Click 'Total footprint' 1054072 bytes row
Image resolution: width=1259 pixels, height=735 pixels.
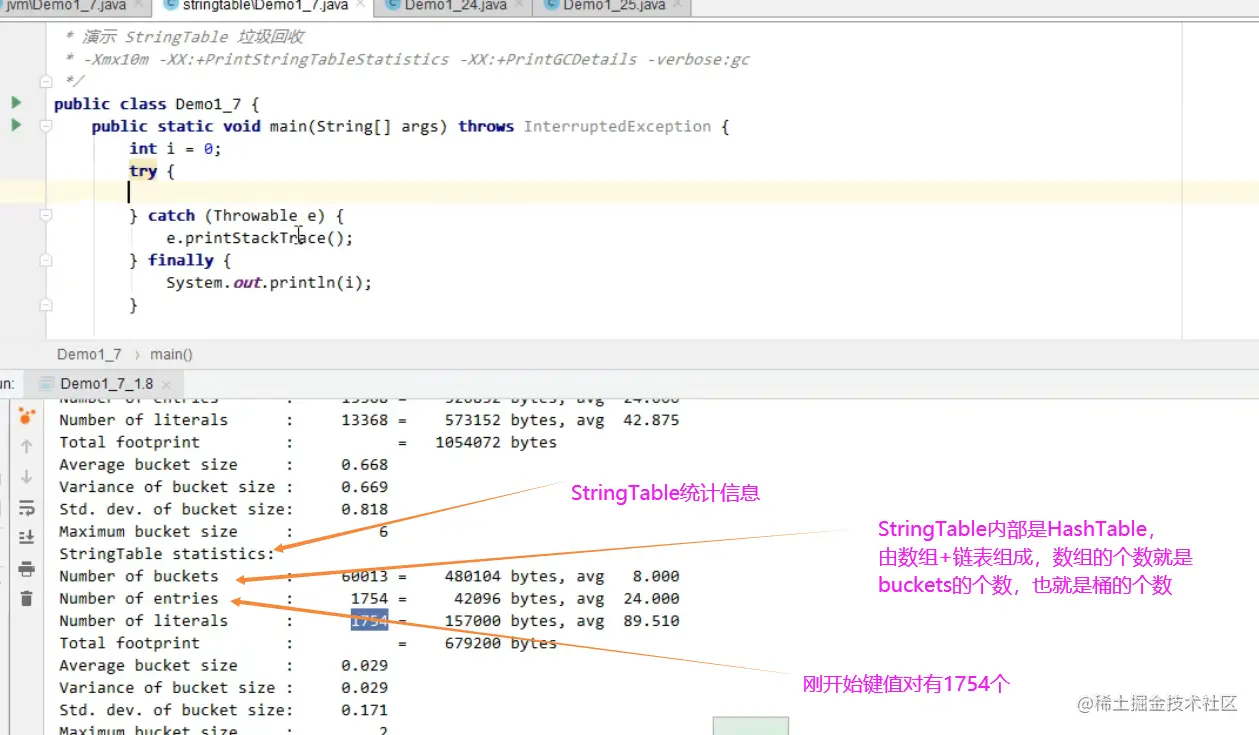pos(308,442)
